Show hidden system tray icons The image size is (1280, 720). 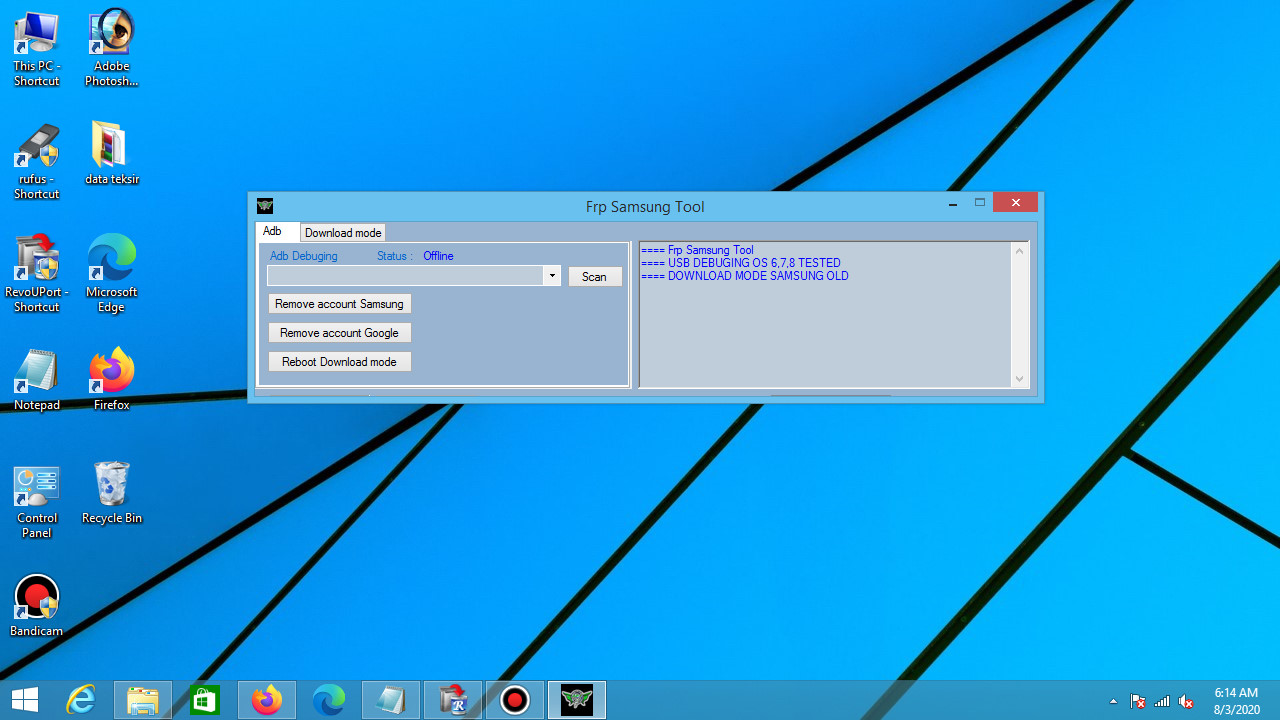[1114, 701]
